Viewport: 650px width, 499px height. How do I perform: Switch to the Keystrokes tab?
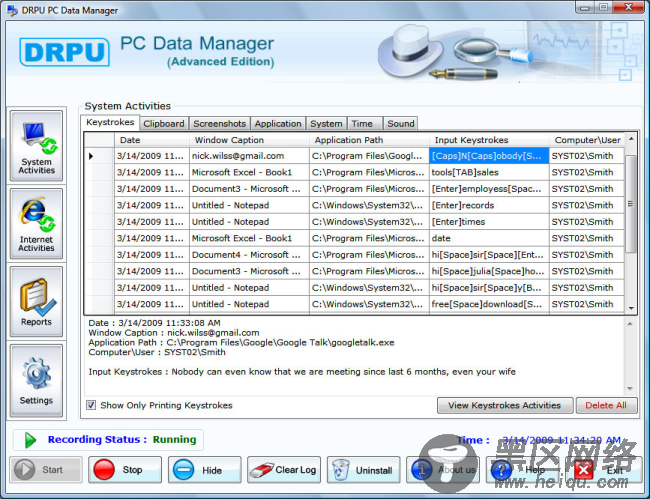click(110, 122)
